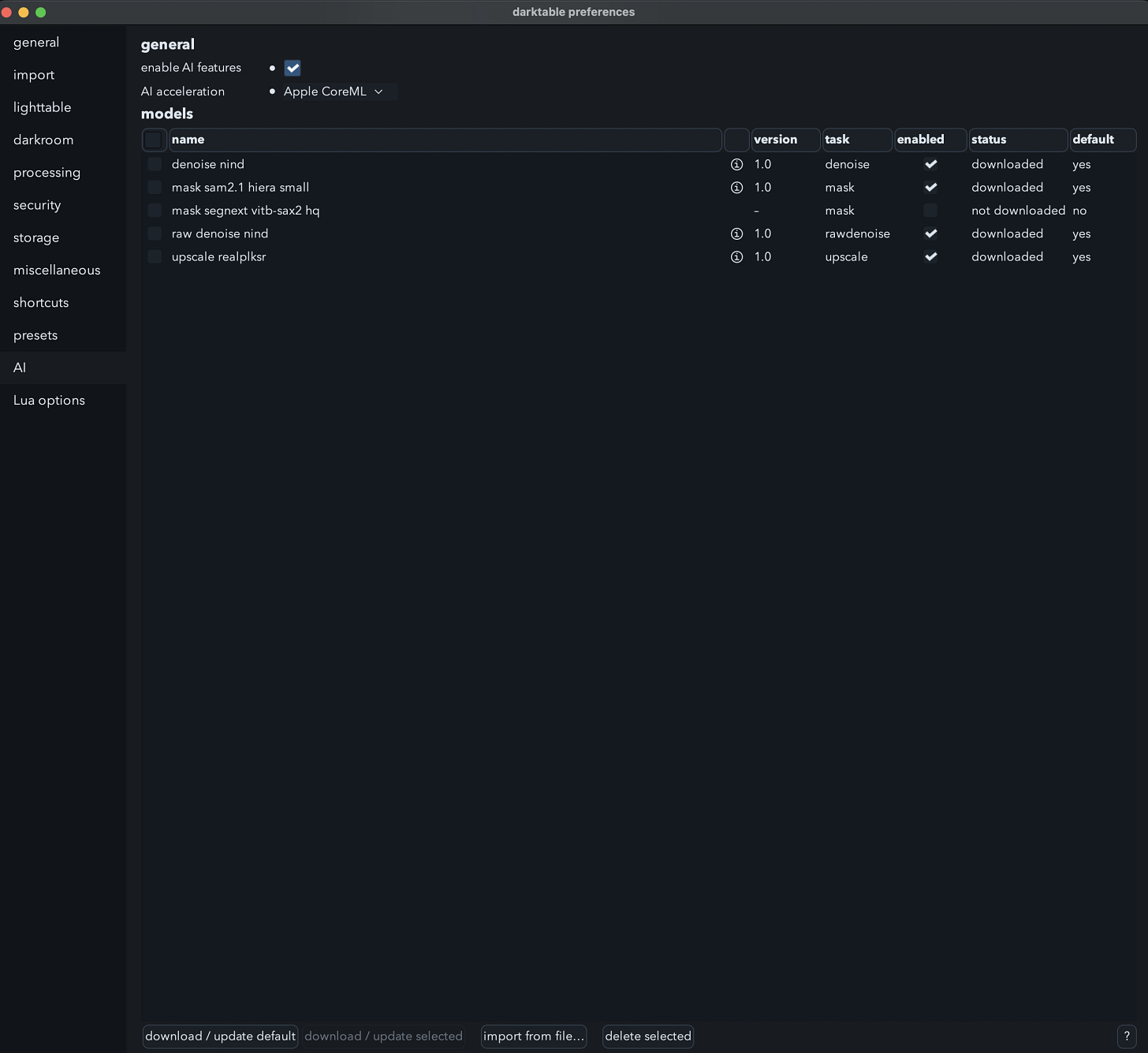This screenshot has height=1053, width=1148.
Task: Toggle the enable AI features checkbox
Action: 293,68
